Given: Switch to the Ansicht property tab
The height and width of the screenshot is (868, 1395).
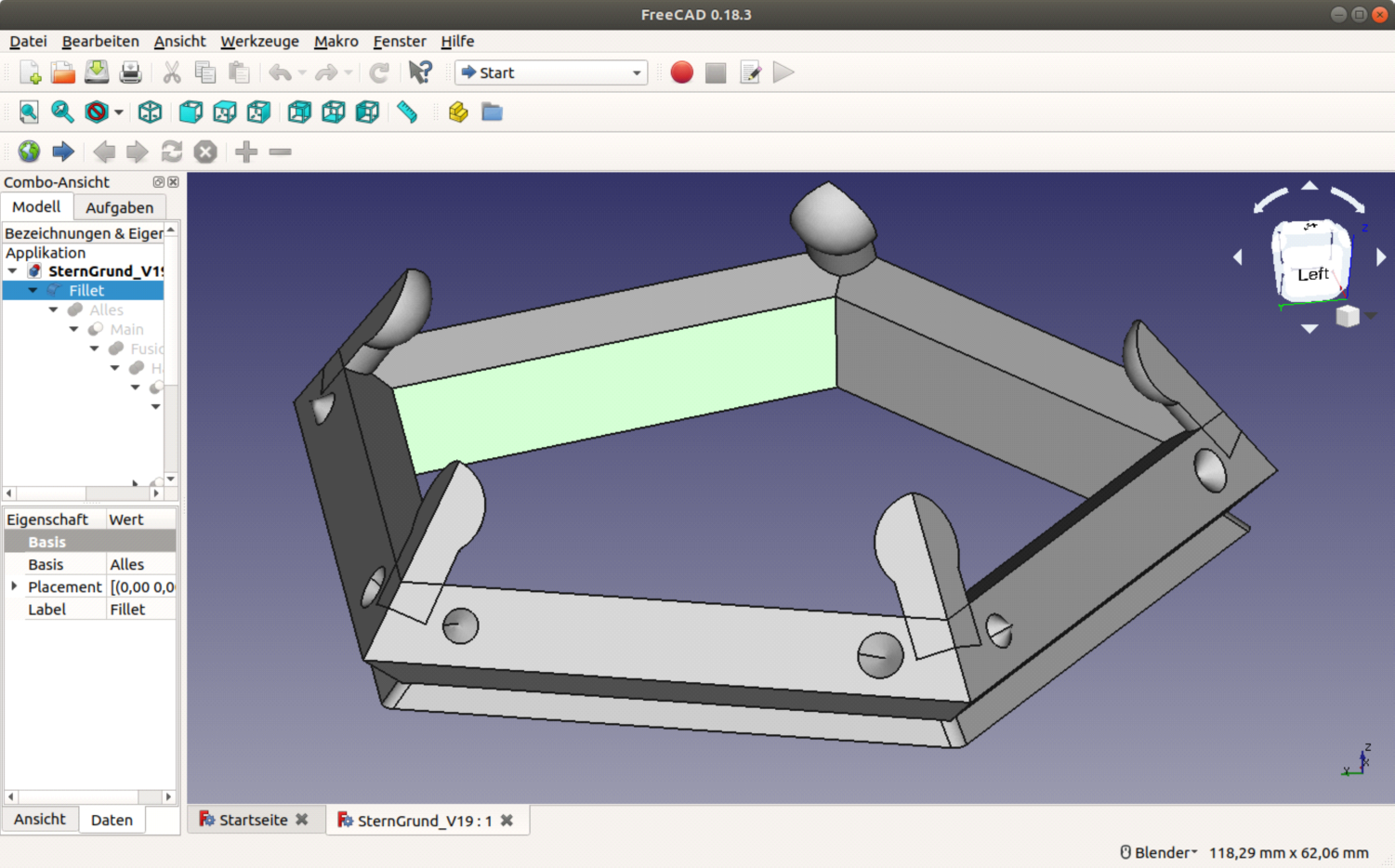Looking at the screenshot, I should (39, 819).
